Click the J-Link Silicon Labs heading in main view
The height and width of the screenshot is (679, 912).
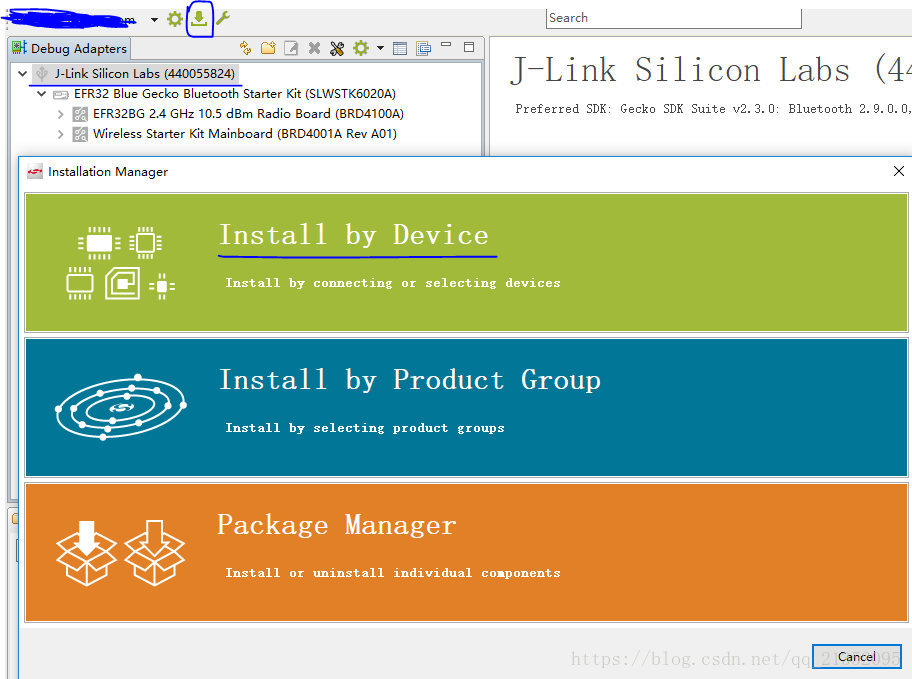click(x=711, y=70)
